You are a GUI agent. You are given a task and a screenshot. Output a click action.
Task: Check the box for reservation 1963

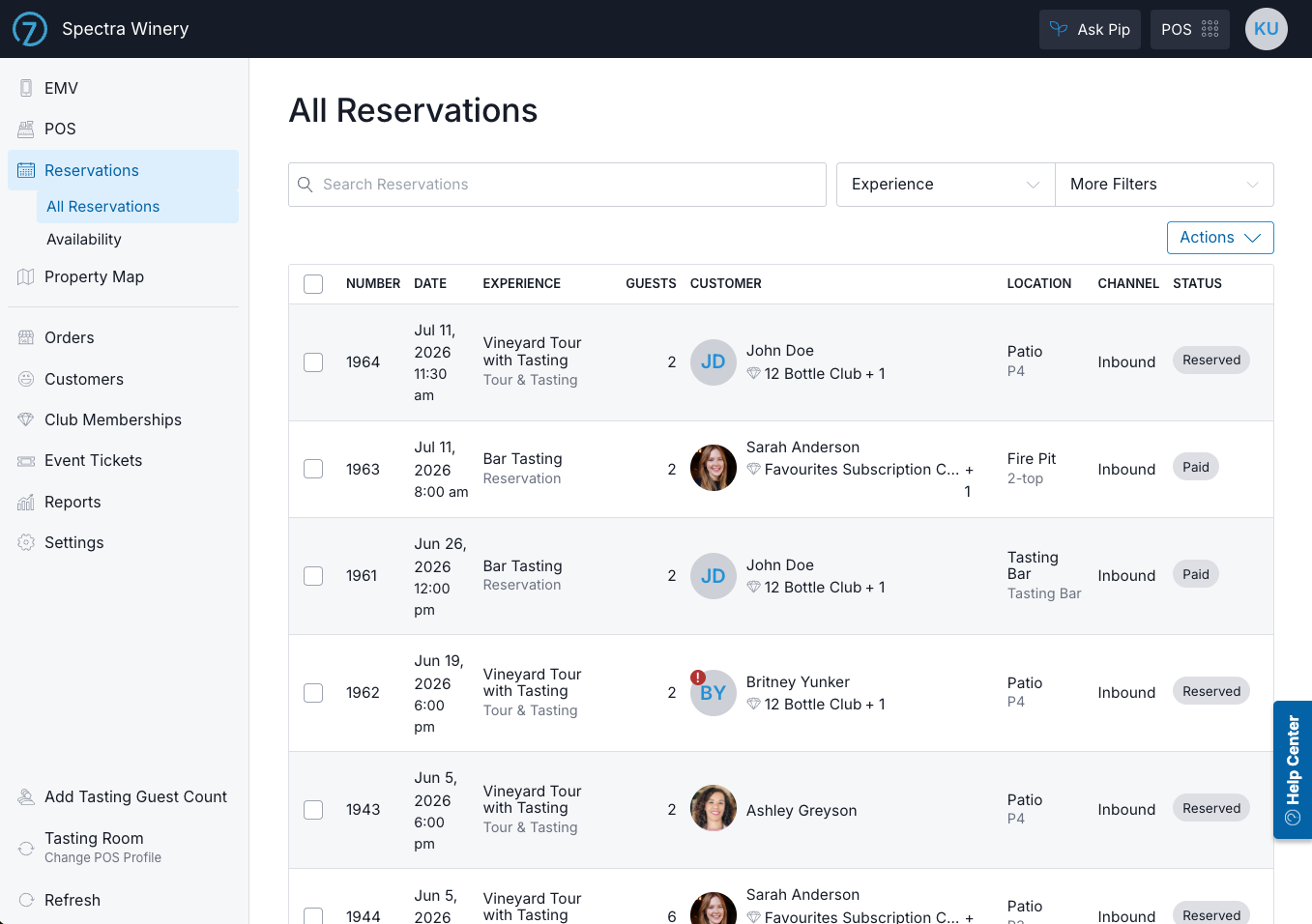(x=313, y=469)
